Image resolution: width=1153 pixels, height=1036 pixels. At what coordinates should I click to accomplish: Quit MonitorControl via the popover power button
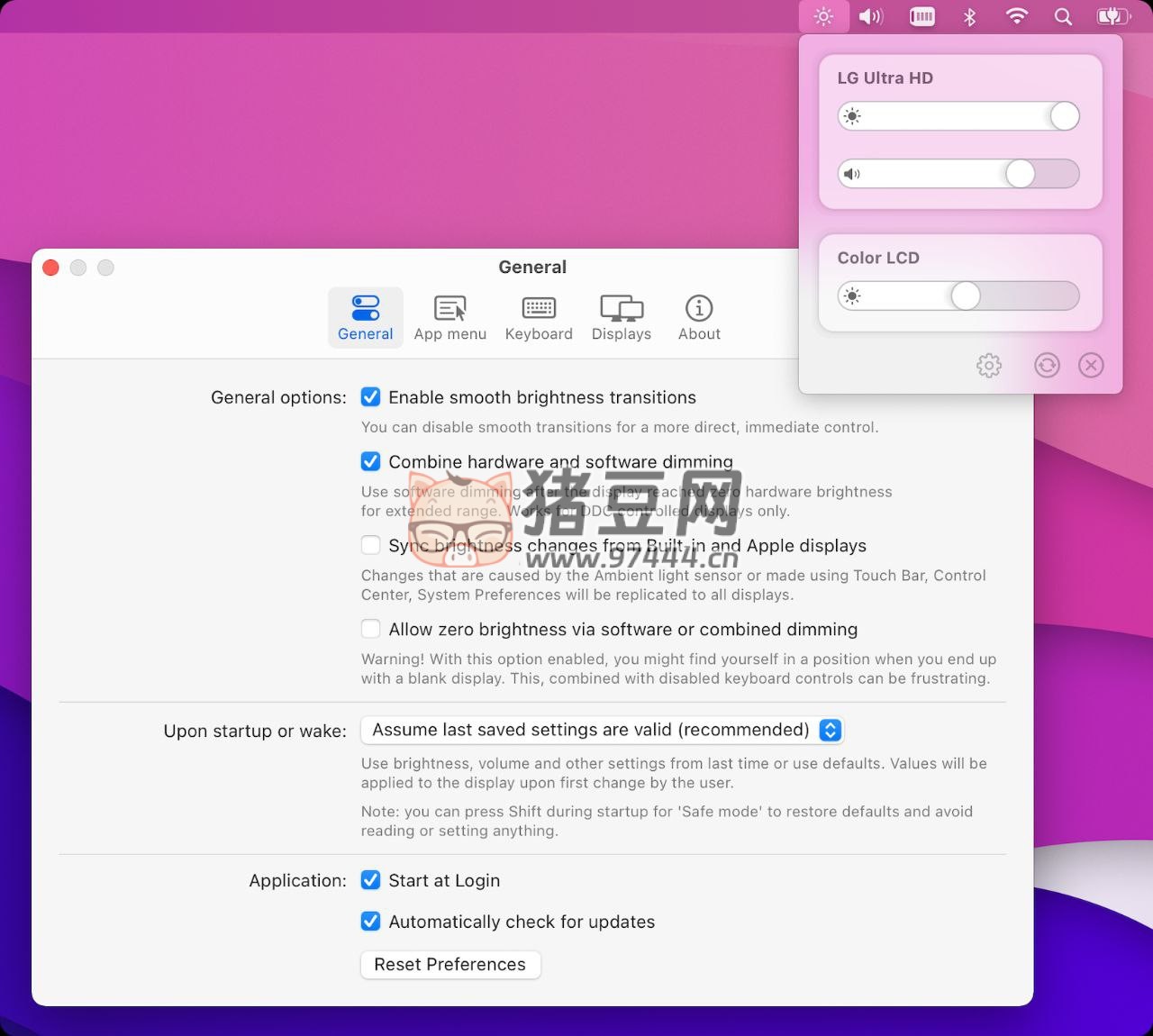(1091, 365)
